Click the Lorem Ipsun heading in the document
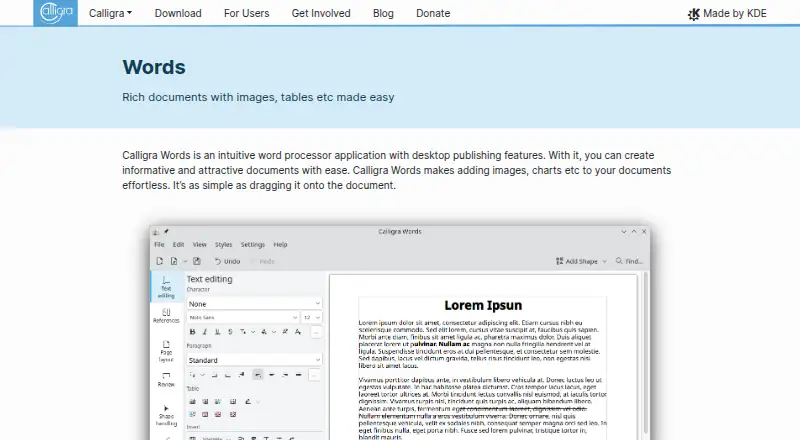 (483, 305)
